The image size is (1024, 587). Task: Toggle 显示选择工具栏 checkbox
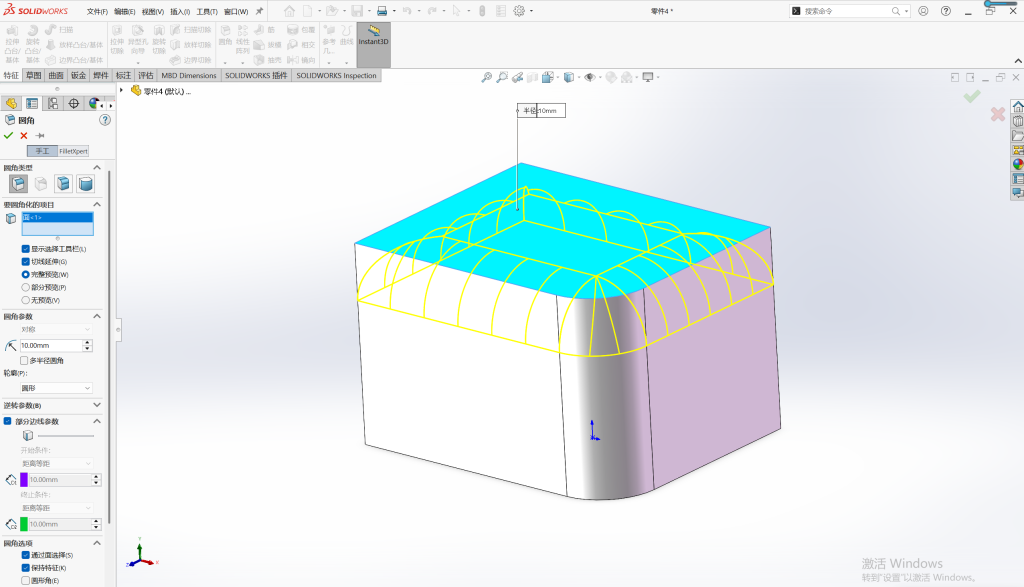coord(25,249)
